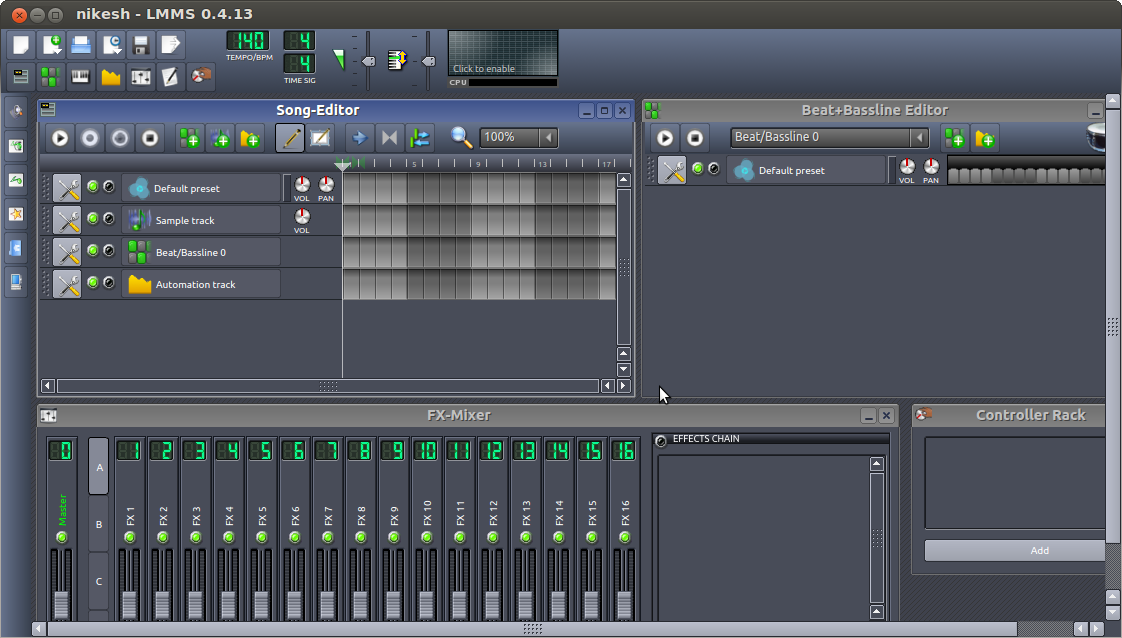This screenshot has width=1122, height=638.
Task: Open the zoom level selector in Song-Editor
Action: 519,137
